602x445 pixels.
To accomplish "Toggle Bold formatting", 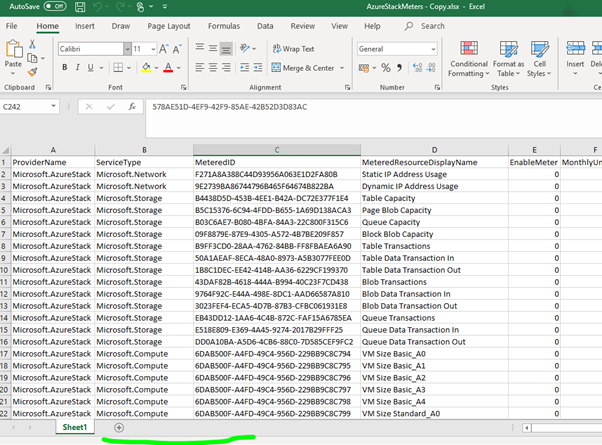I will click(64, 68).
